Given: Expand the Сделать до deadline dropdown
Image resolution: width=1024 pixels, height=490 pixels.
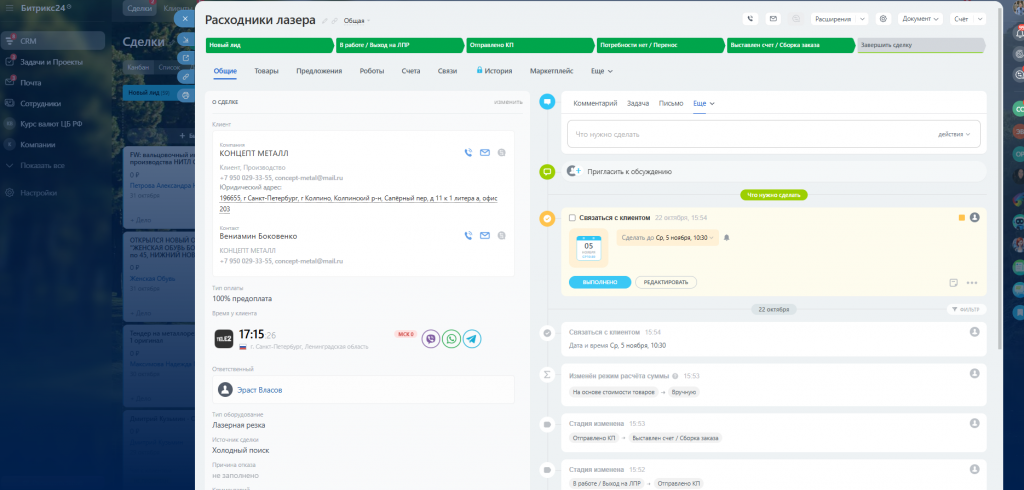Looking at the screenshot, I should [667, 238].
